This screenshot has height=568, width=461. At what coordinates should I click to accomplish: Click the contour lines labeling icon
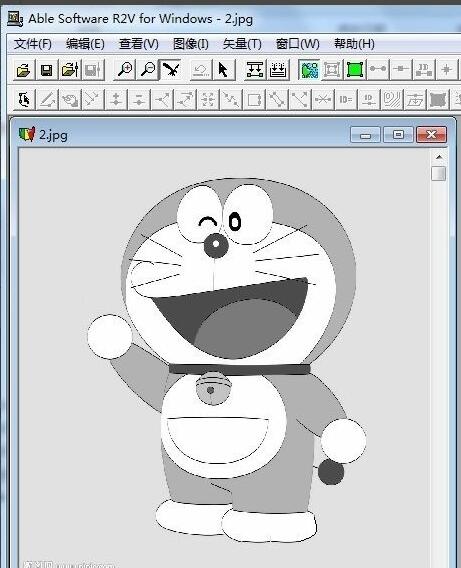click(392, 99)
